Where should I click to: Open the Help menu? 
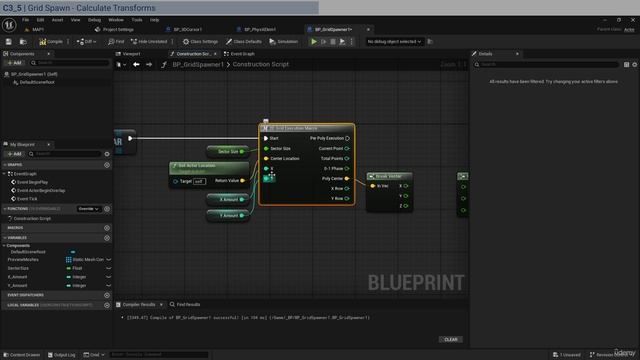click(154, 20)
